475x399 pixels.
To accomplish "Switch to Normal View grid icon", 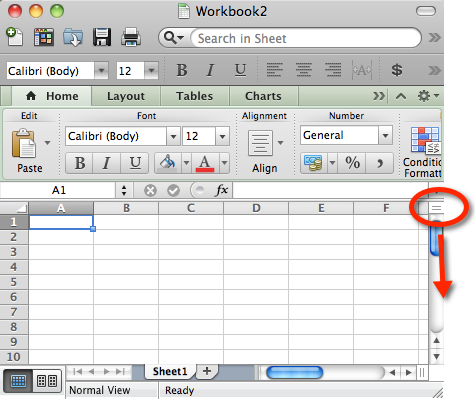I will (x=18, y=380).
